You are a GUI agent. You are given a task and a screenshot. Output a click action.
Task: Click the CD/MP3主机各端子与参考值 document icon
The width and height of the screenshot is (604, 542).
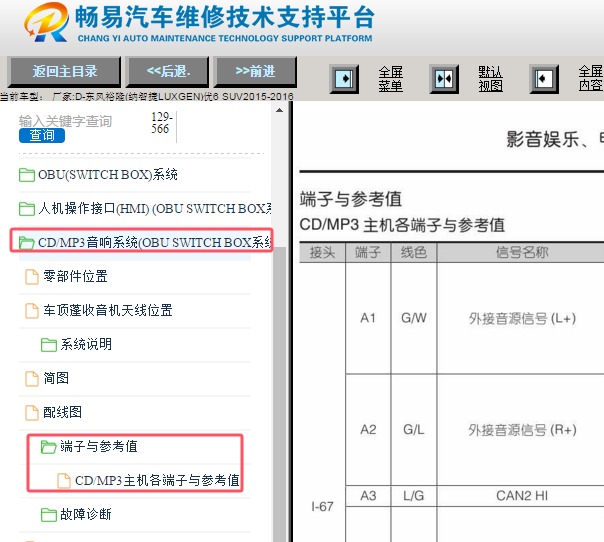click(64, 480)
